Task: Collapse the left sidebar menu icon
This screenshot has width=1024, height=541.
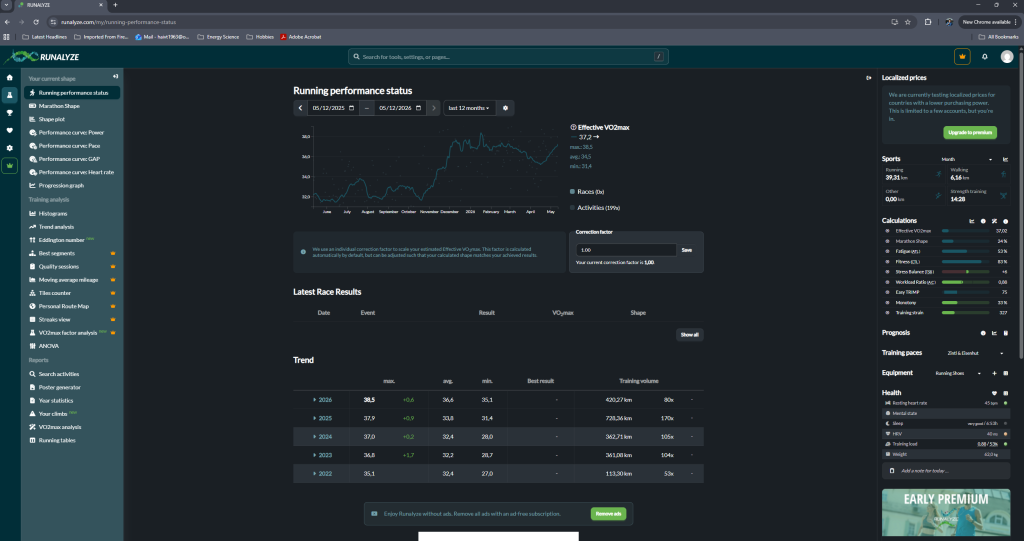Action: (116, 77)
